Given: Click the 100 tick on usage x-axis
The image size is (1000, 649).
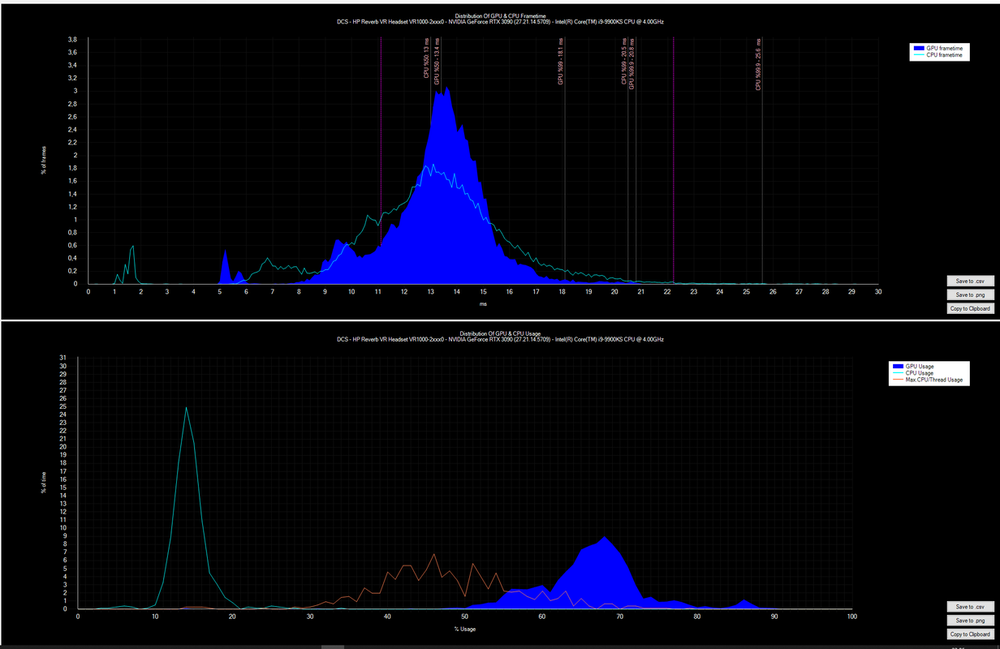Looking at the screenshot, I should coord(852,616).
